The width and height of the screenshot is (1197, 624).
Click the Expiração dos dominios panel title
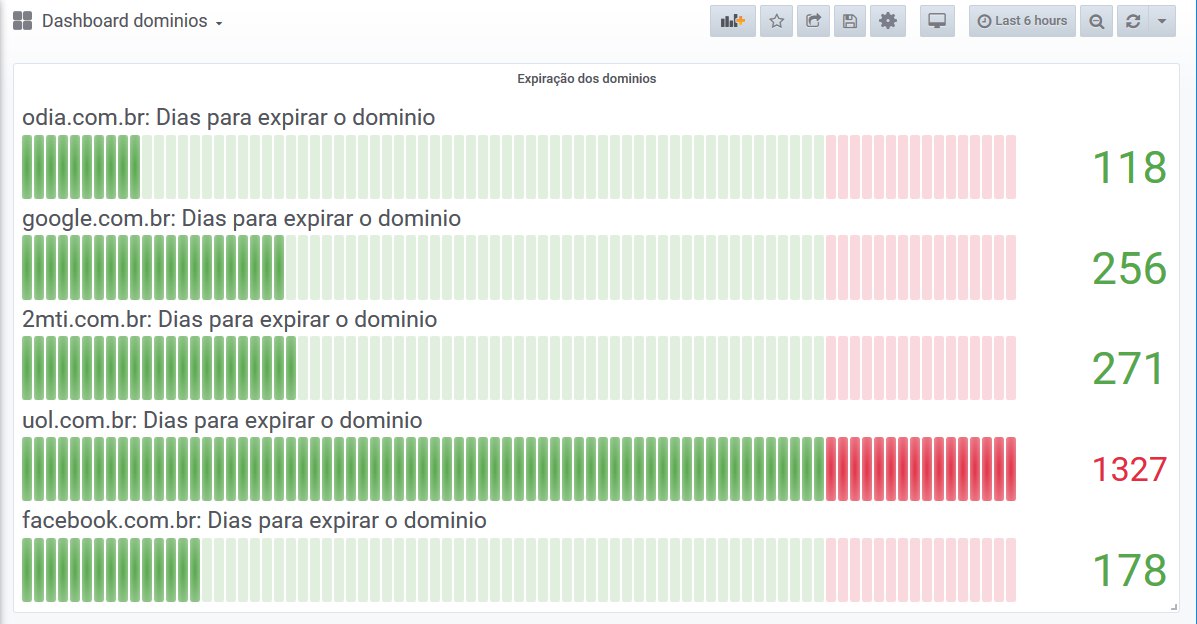pos(586,78)
